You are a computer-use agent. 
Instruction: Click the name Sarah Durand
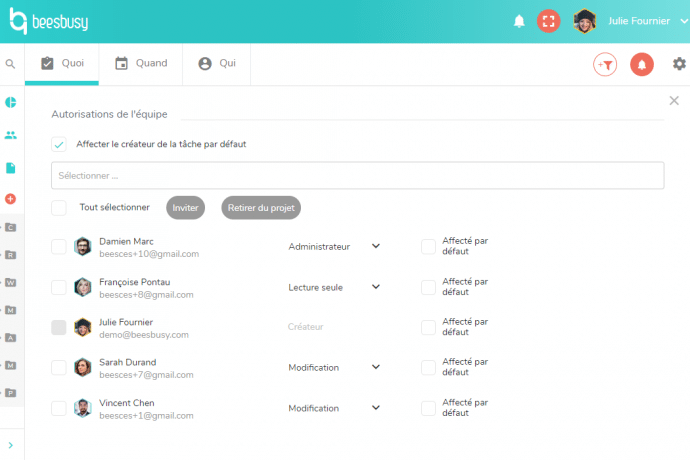[128, 362]
